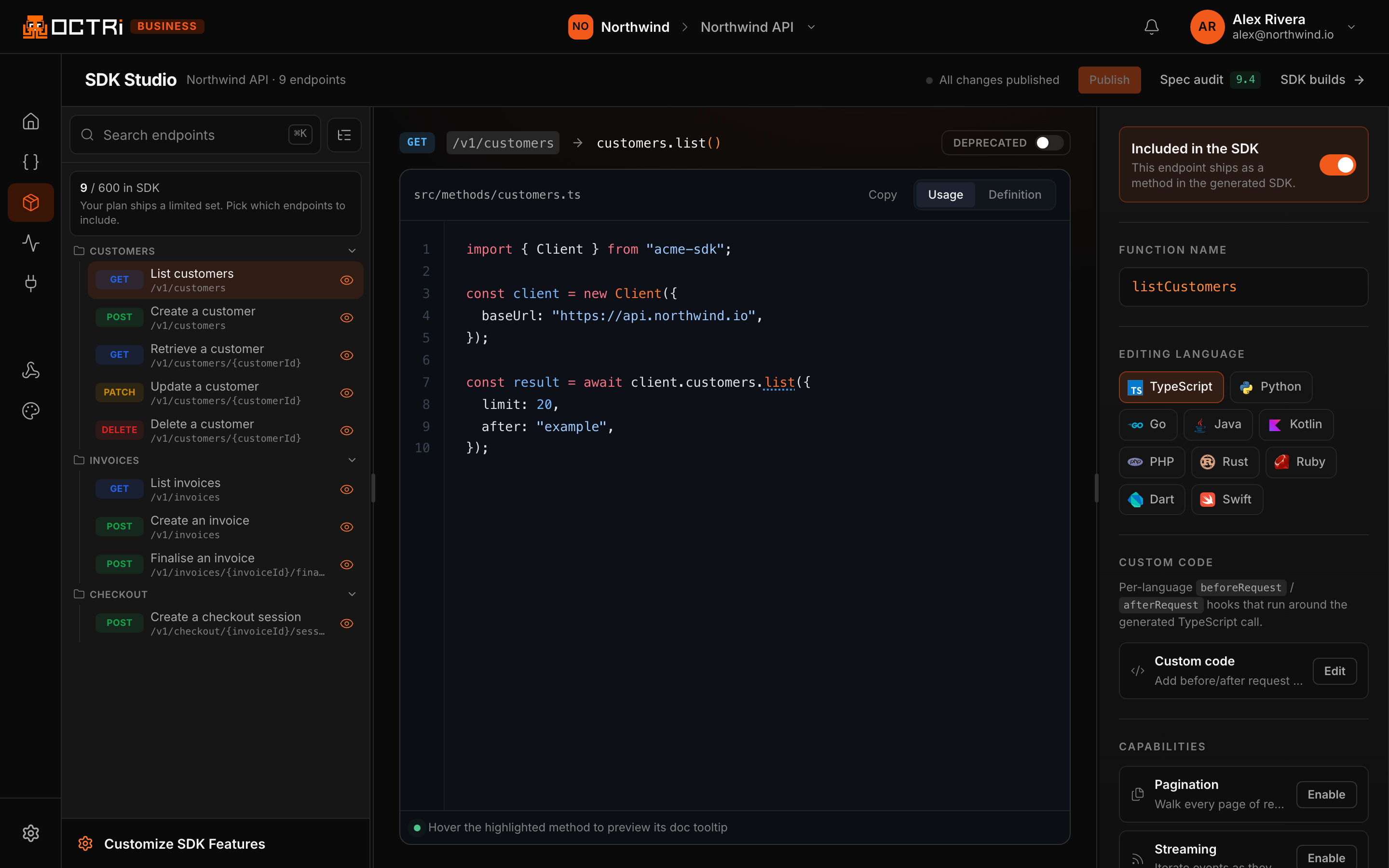Collapse the Checkout folder chevron
The width and height of the screenshot is (1389, 868).
(x=352, y=594)
